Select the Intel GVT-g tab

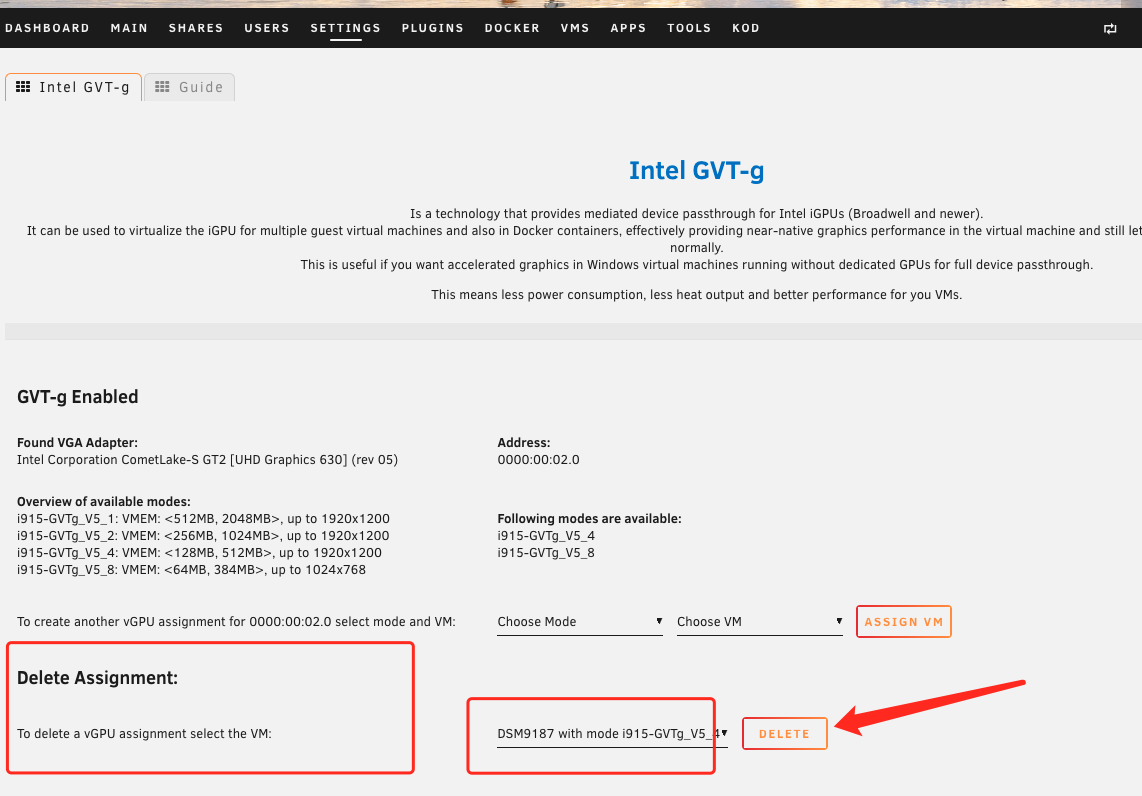click(74, 87)
